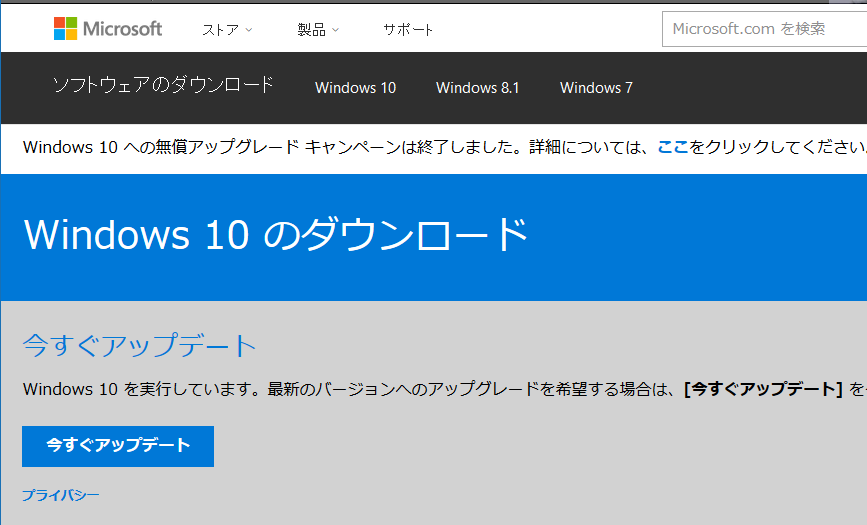This screenshot has width=867, height=525.
Task: Click the Windows 10 を実行しています description text
Action: (445, 389)
